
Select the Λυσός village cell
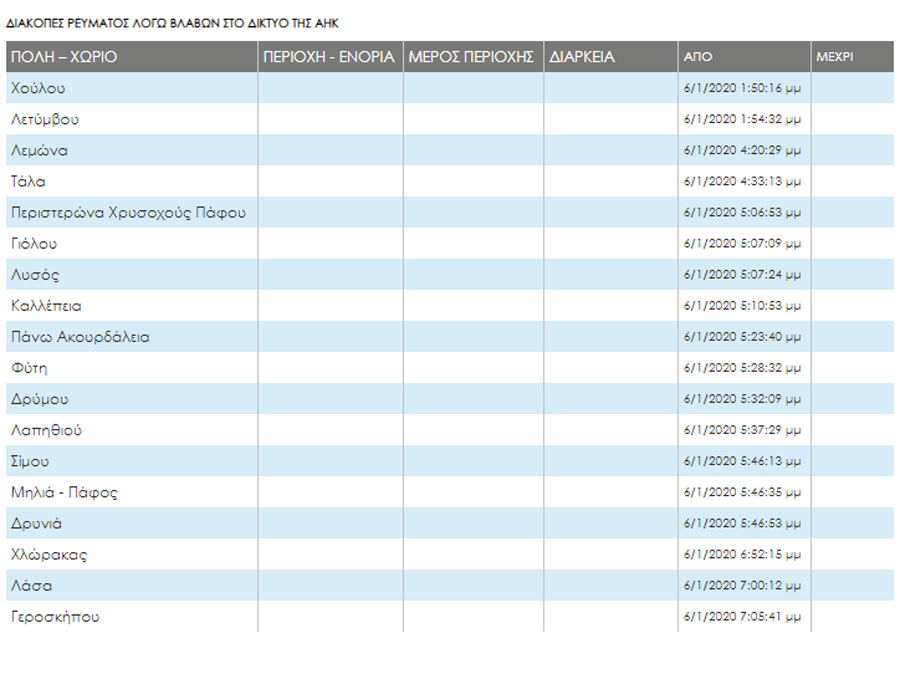[x=132, y=274]
